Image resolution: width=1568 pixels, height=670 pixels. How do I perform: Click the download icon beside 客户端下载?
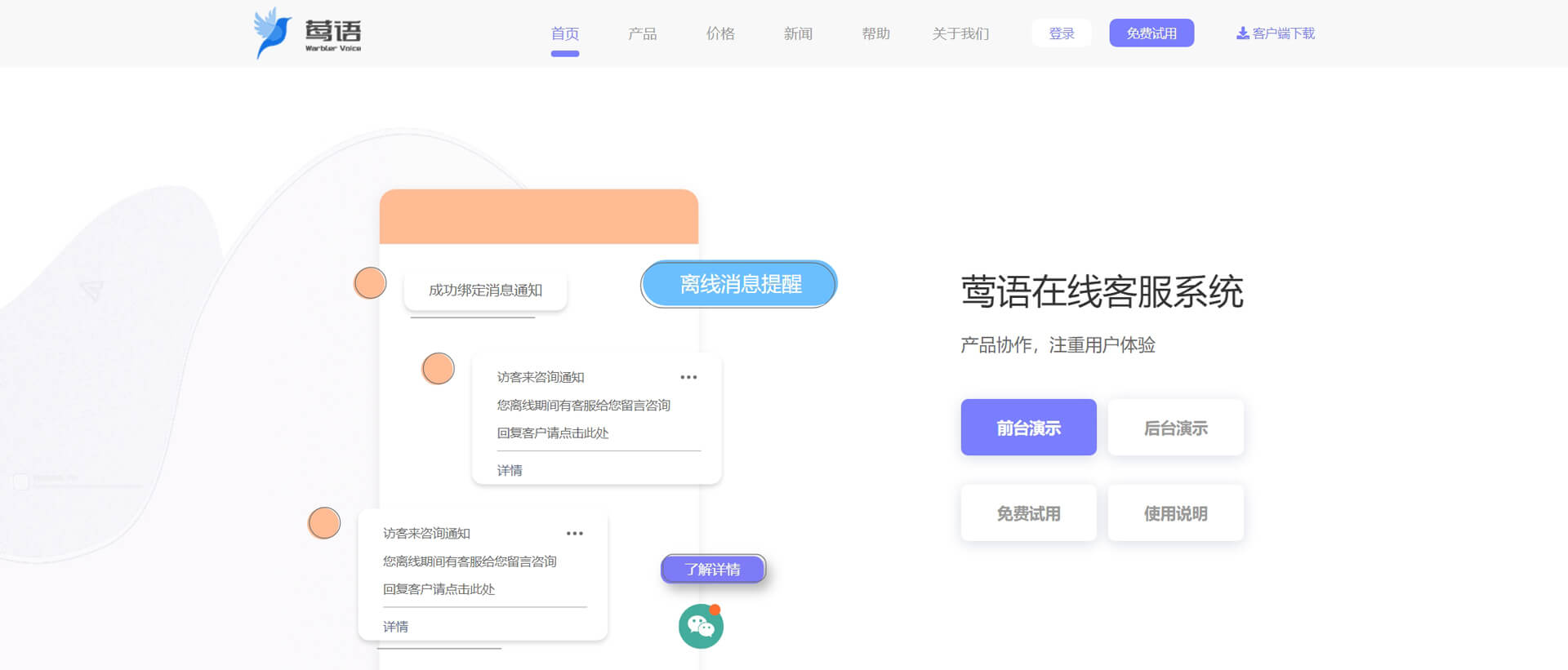1242,33
